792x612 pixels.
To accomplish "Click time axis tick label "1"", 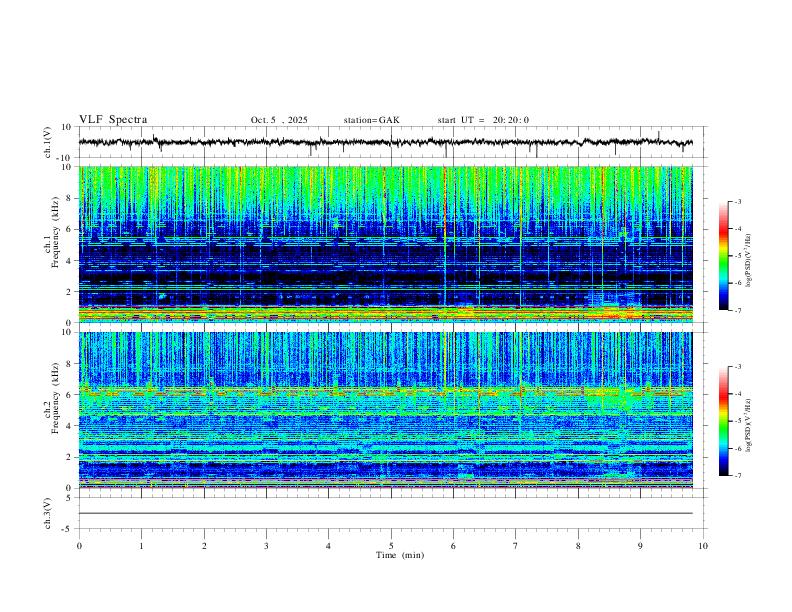I will pyautogui.click(x=141, y=546).
